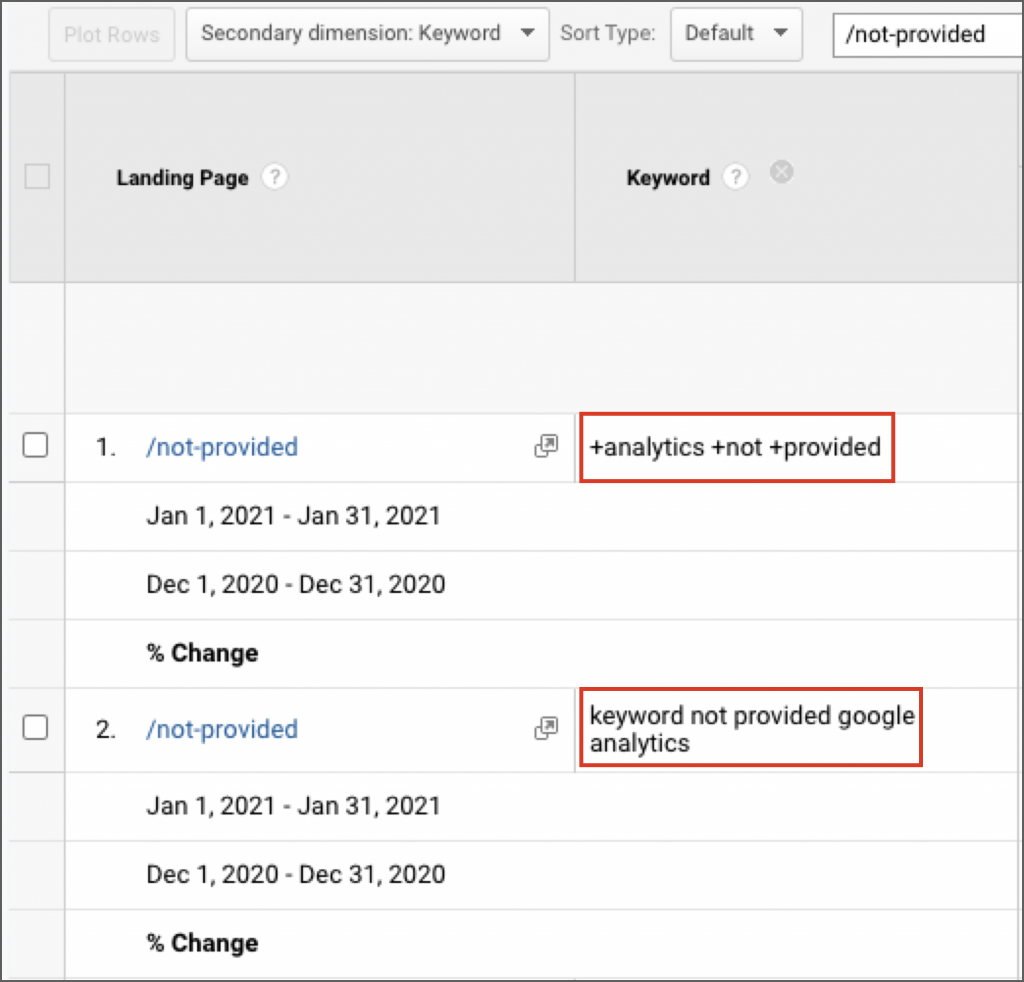This screenshot has height=982, width=1024.
Task: Click the Sort Type: label
Action: (607, 33)
